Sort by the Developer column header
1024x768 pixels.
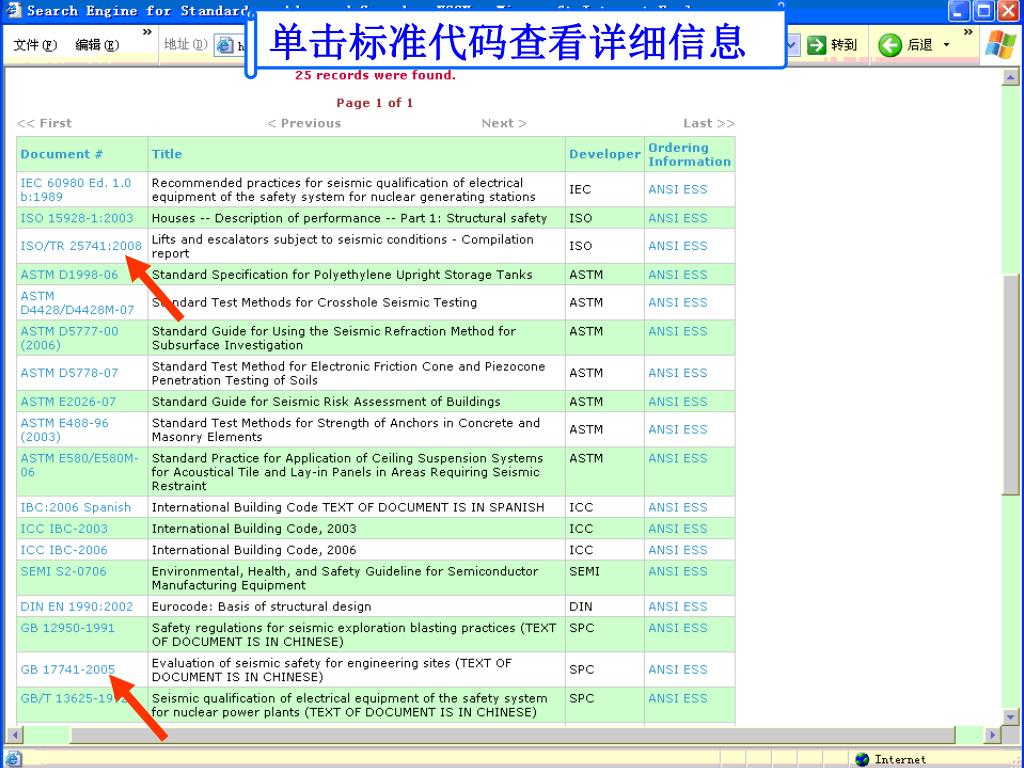(x=605, y=154)
